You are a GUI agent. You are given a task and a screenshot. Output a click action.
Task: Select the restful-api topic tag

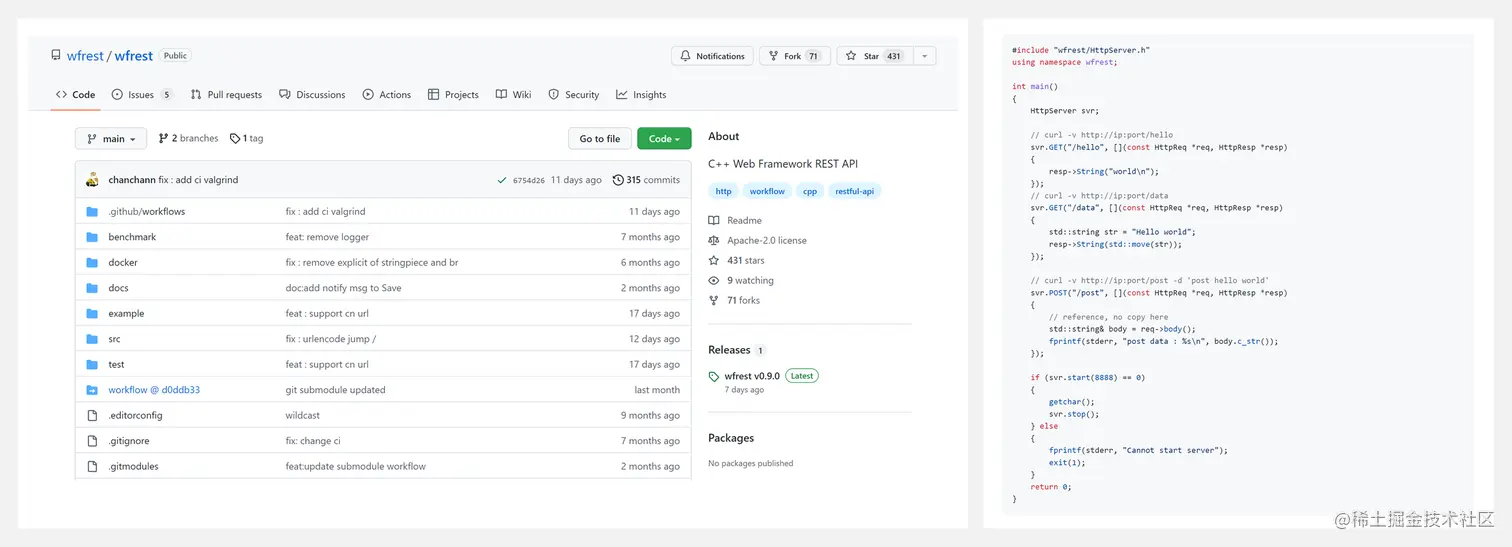tap(855, 191)
